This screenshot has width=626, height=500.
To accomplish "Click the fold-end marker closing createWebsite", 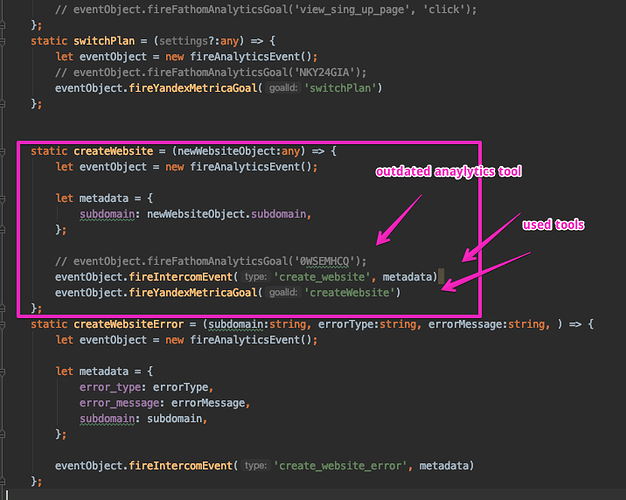I will click(2, 308).
